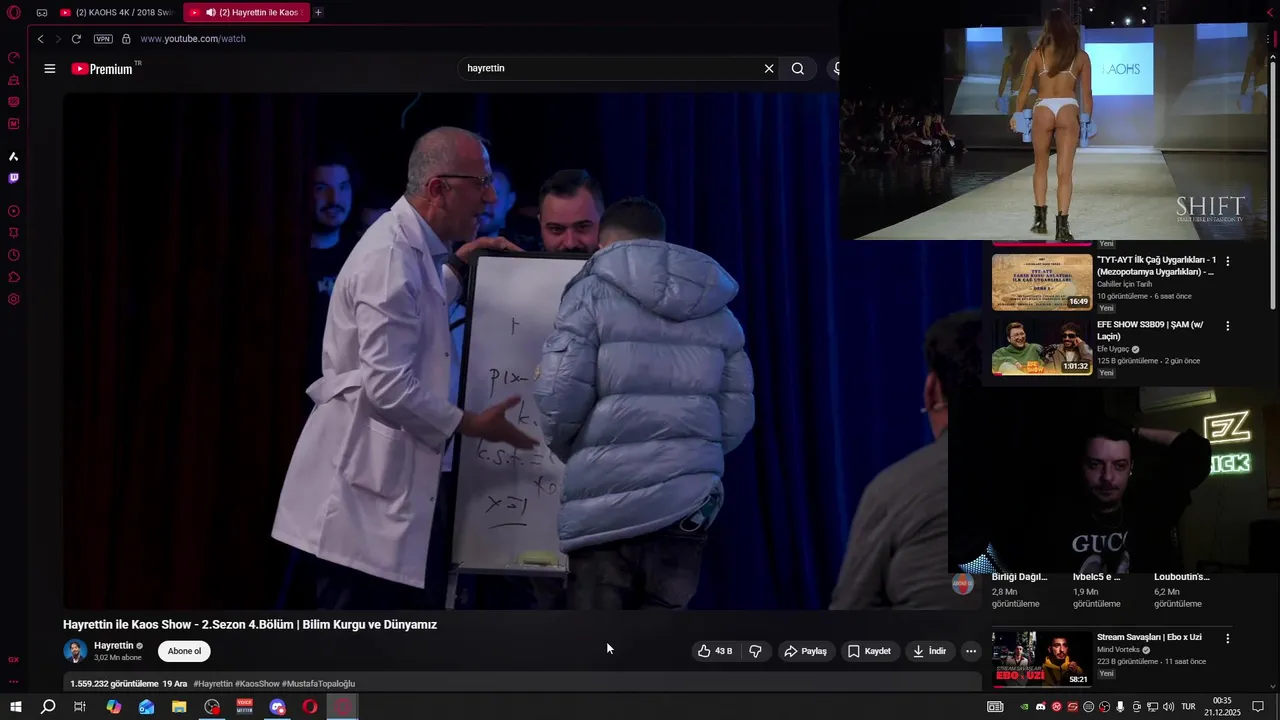Go back to previous page

pyautogui.click(x=40, y=39)
